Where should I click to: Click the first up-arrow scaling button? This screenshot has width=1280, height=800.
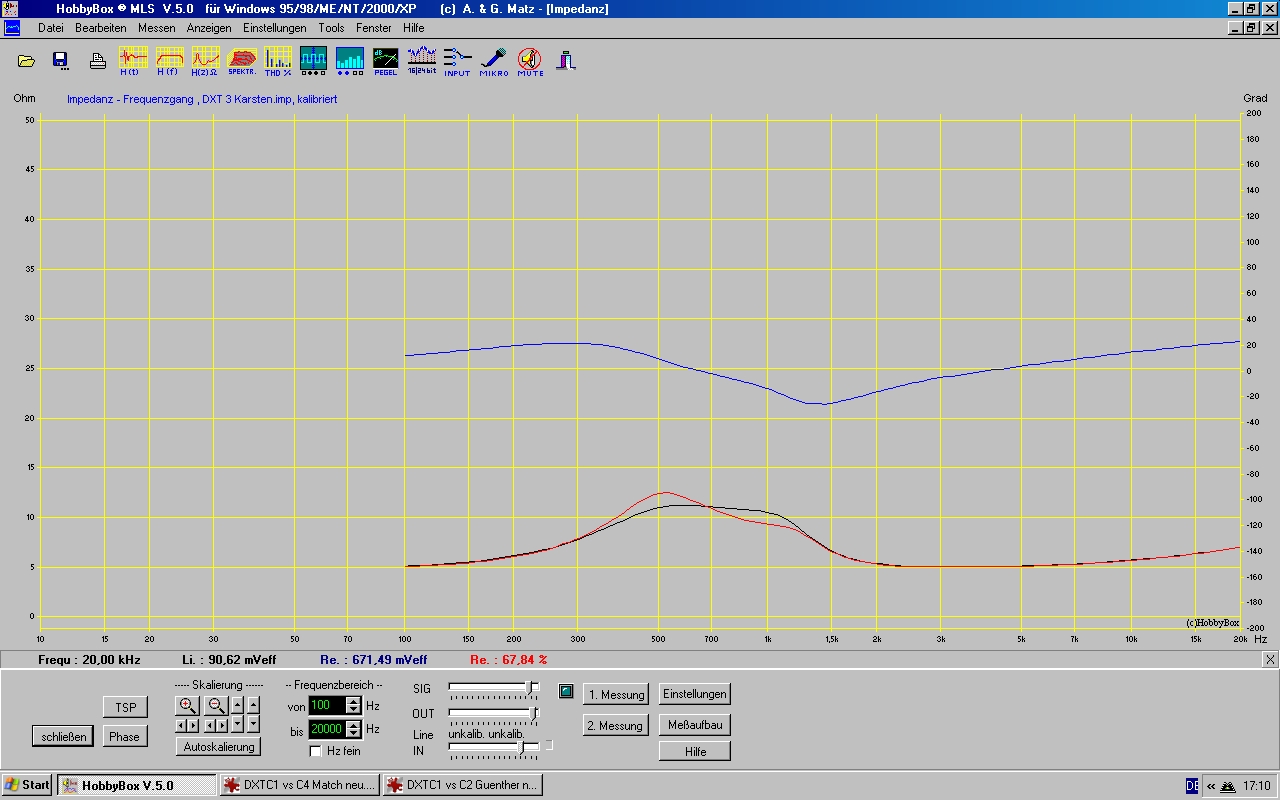tap(237, 706)
